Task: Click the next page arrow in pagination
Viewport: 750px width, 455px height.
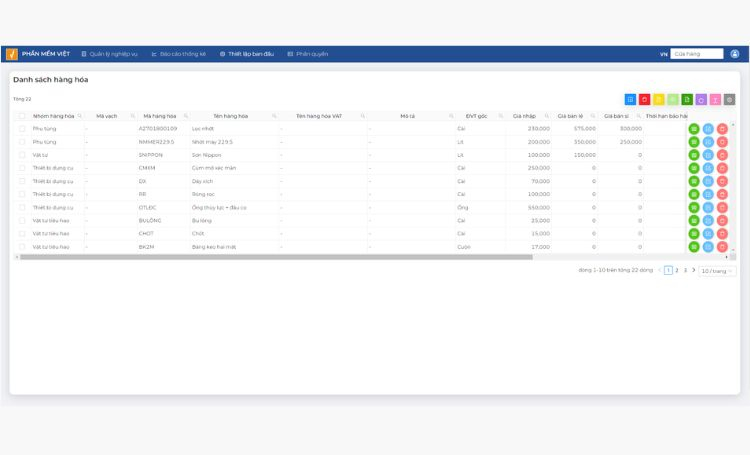Action: coord(694,270)
